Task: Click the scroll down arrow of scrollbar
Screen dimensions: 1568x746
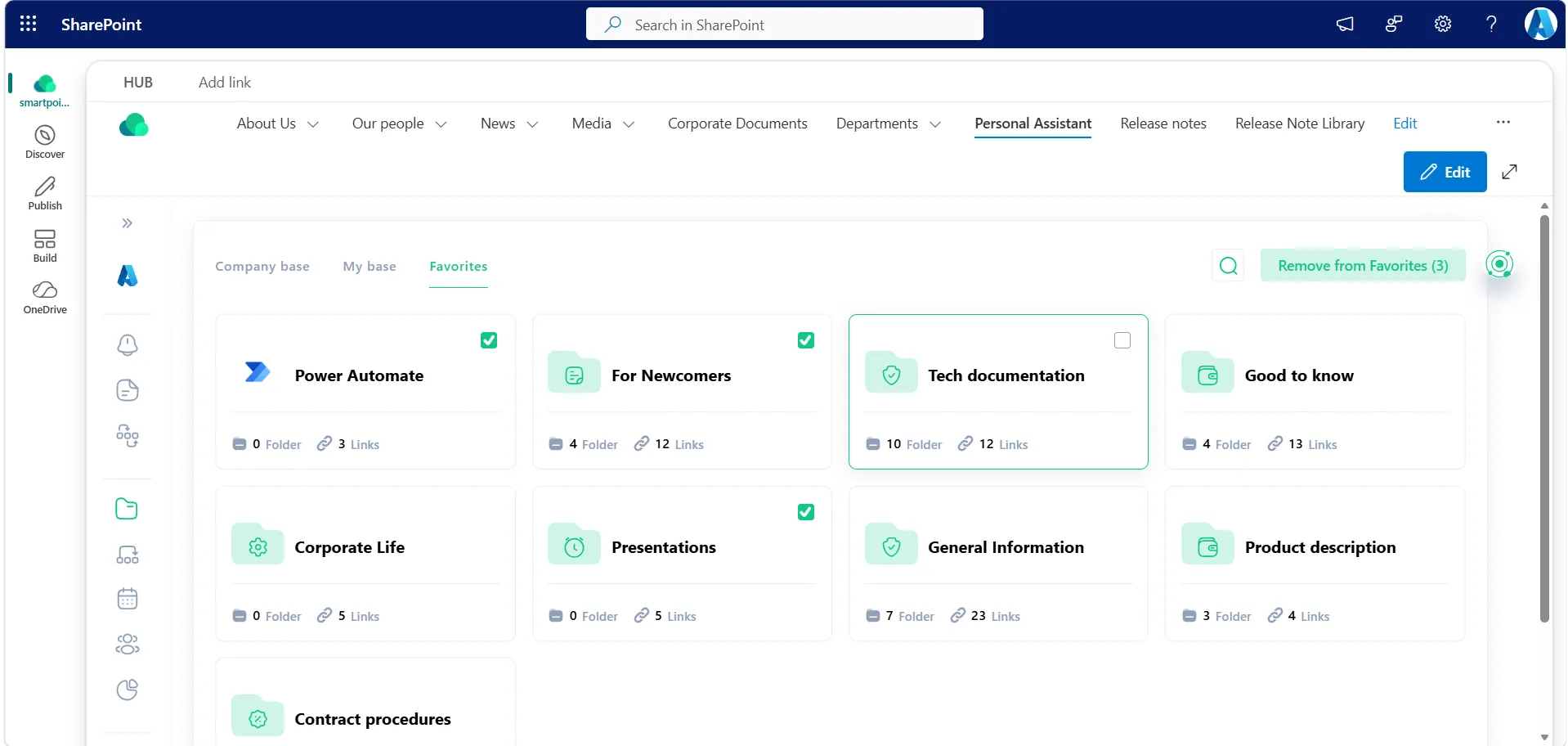Action: pyautogui.click(x=1544, y=737)
